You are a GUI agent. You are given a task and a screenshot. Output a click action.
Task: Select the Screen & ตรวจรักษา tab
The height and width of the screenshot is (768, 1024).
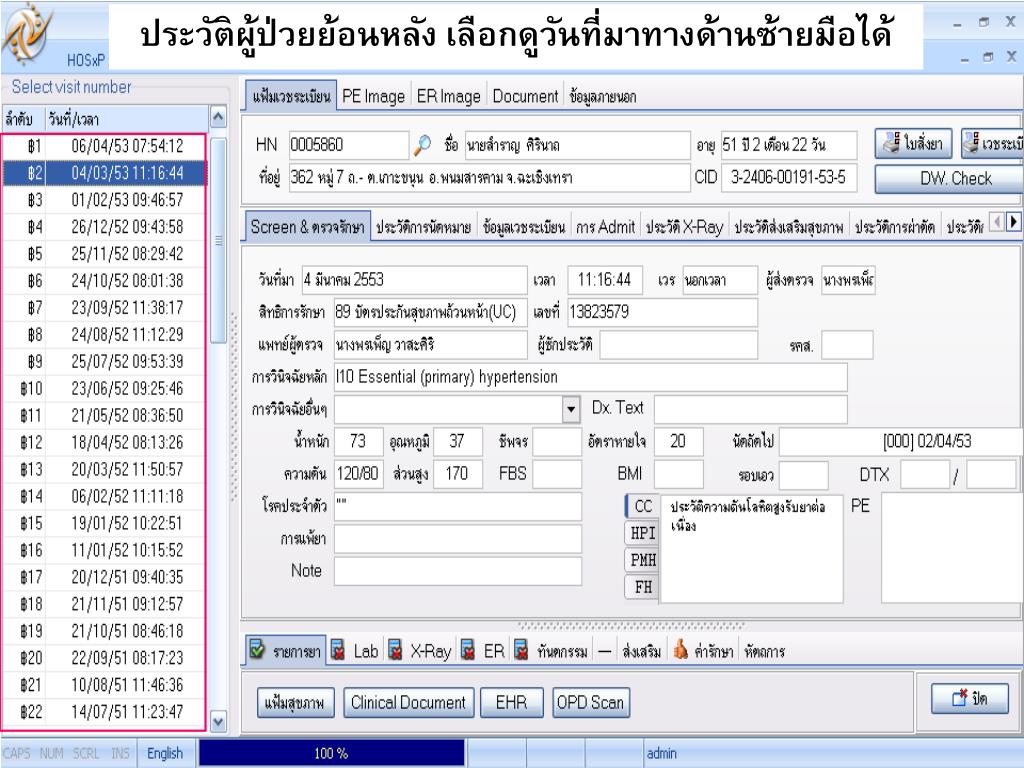(308, 227)
